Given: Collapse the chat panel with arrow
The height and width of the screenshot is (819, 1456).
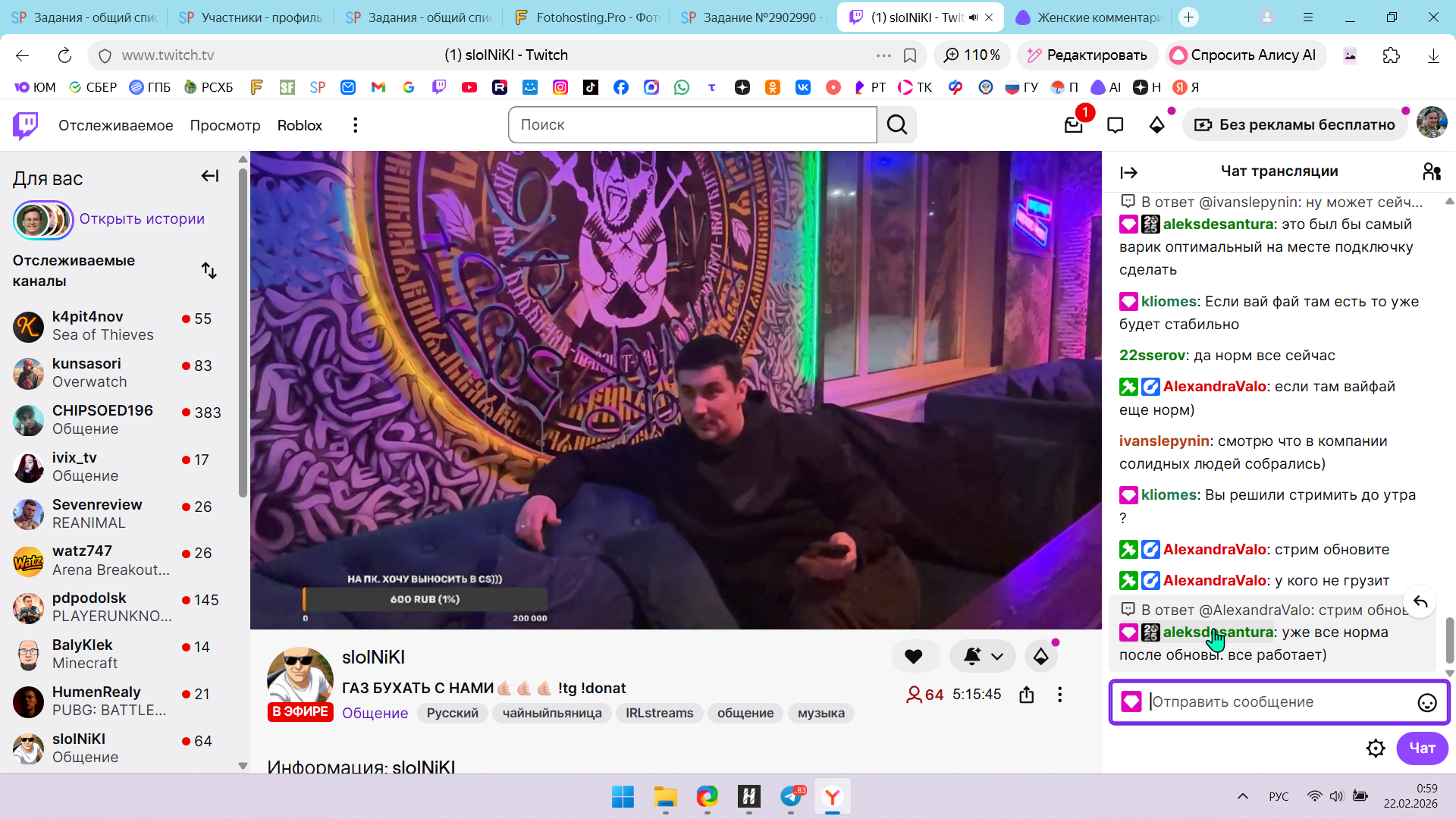Looking at the screenshot, I should [1128, 173].
